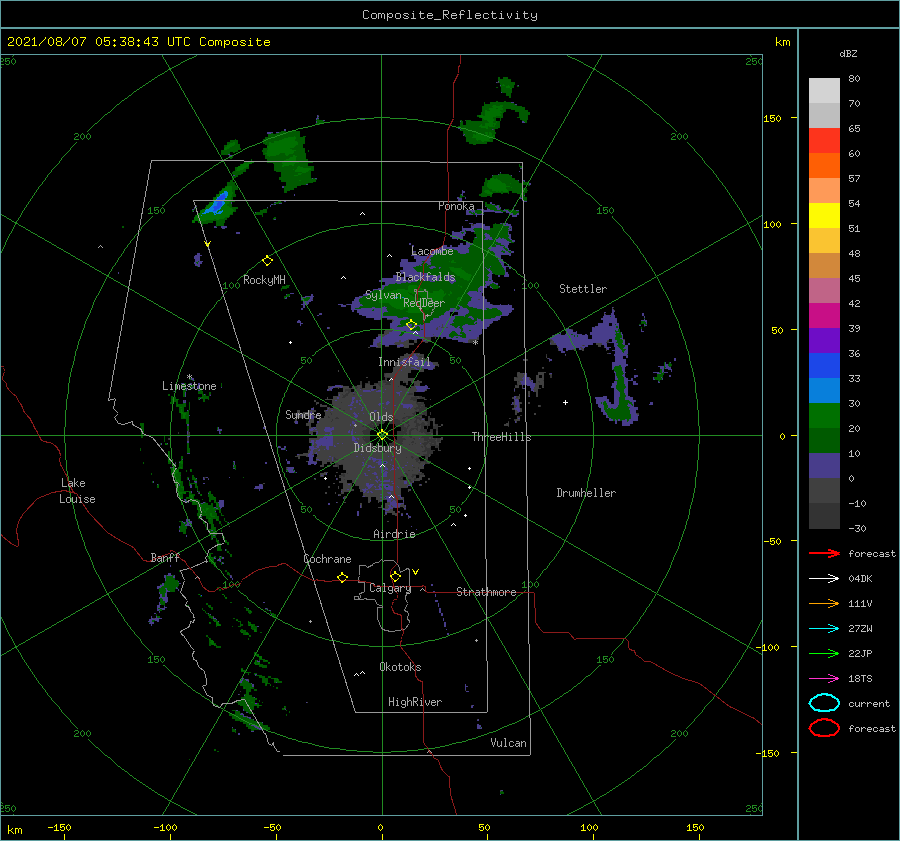
Task: Click the Limestone label
Action: pyautogui.click(x=189, y=386)
